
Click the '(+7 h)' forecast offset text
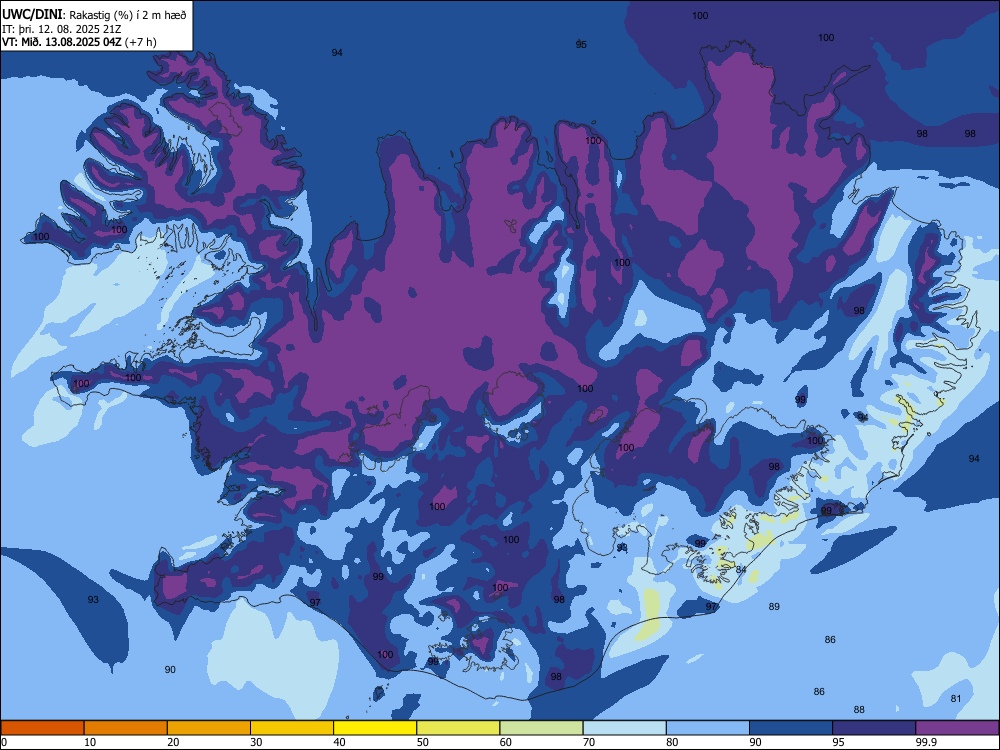pos(141,42)
